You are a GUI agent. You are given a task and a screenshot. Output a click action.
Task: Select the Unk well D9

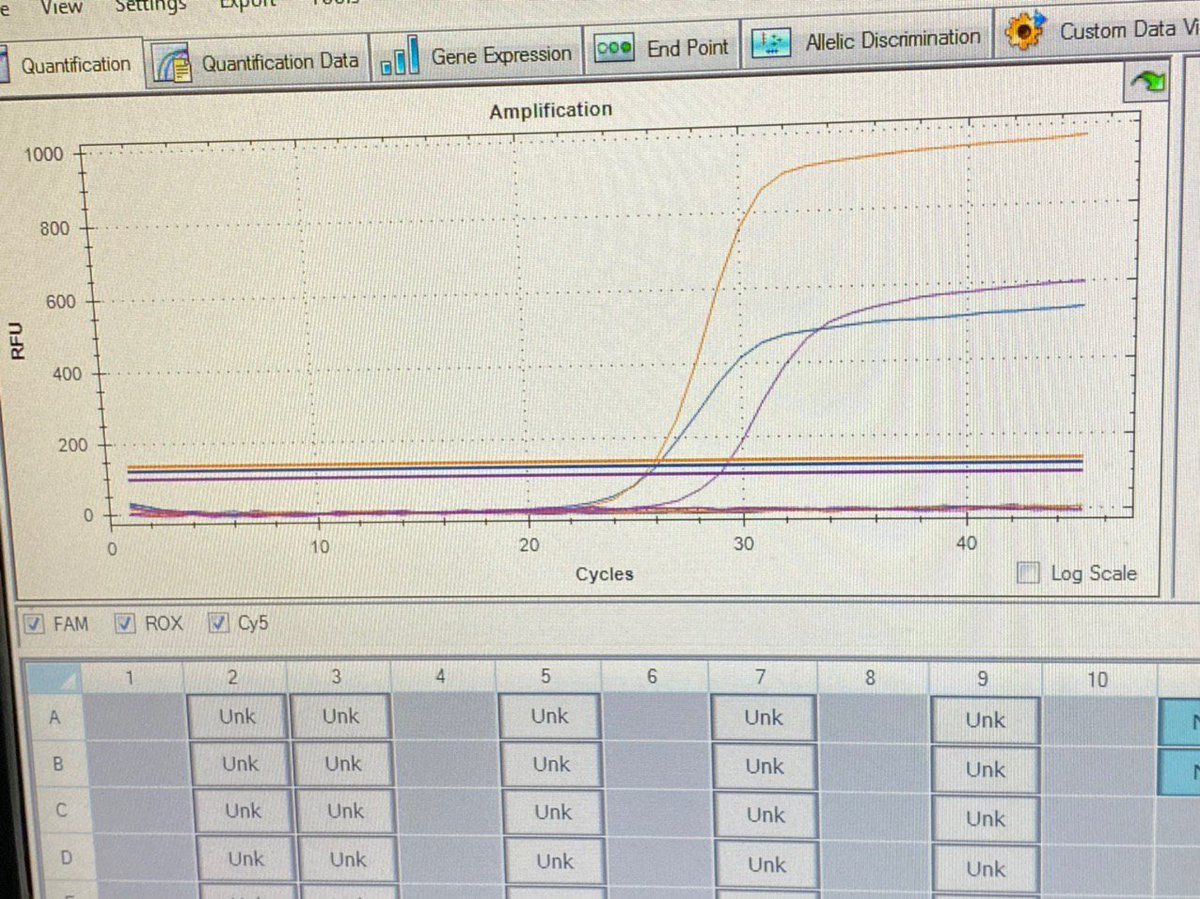click(x=986, y=869)
